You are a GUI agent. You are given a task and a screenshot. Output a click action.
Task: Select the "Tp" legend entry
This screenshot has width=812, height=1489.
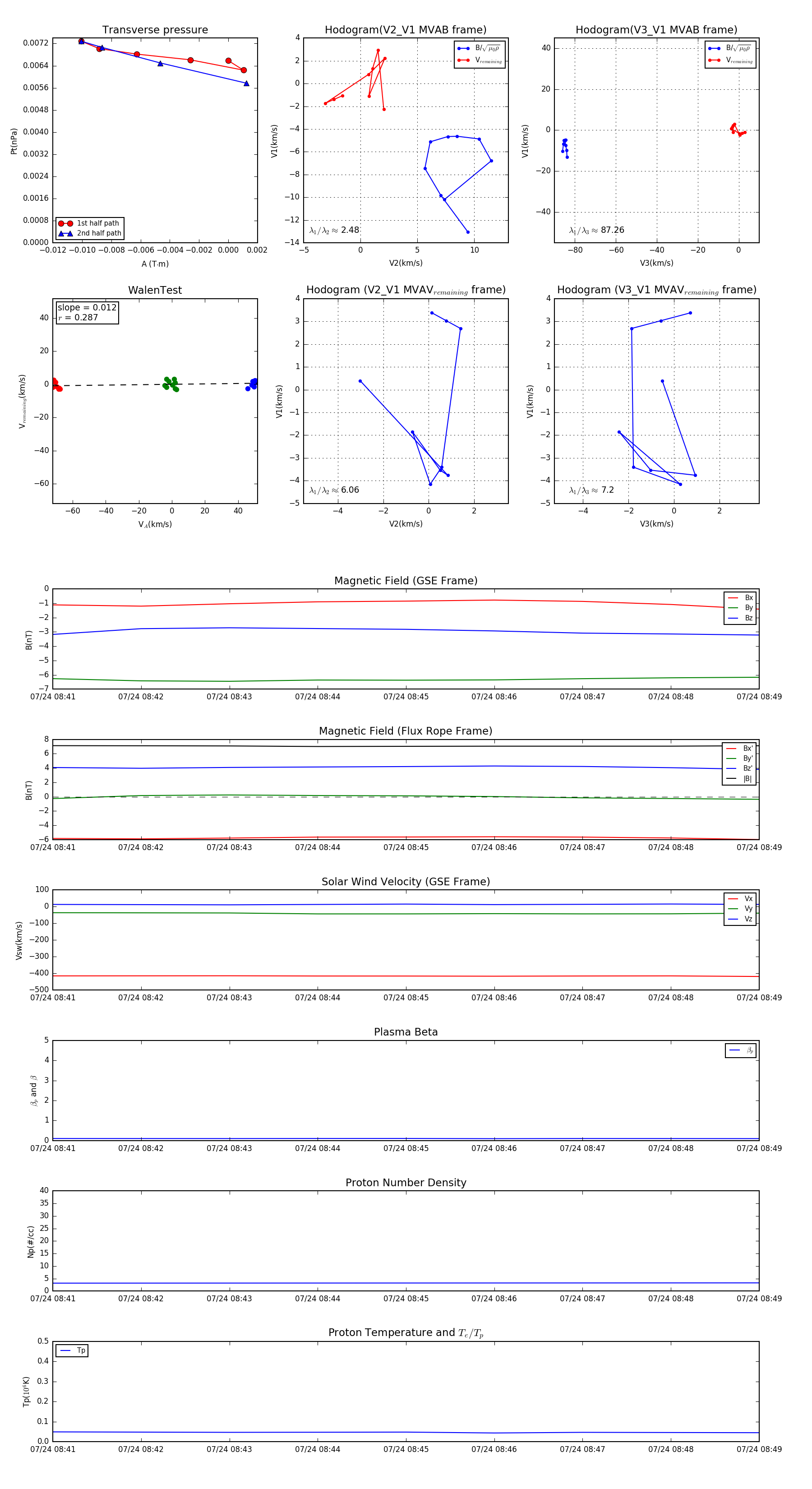pos(73,1350)
